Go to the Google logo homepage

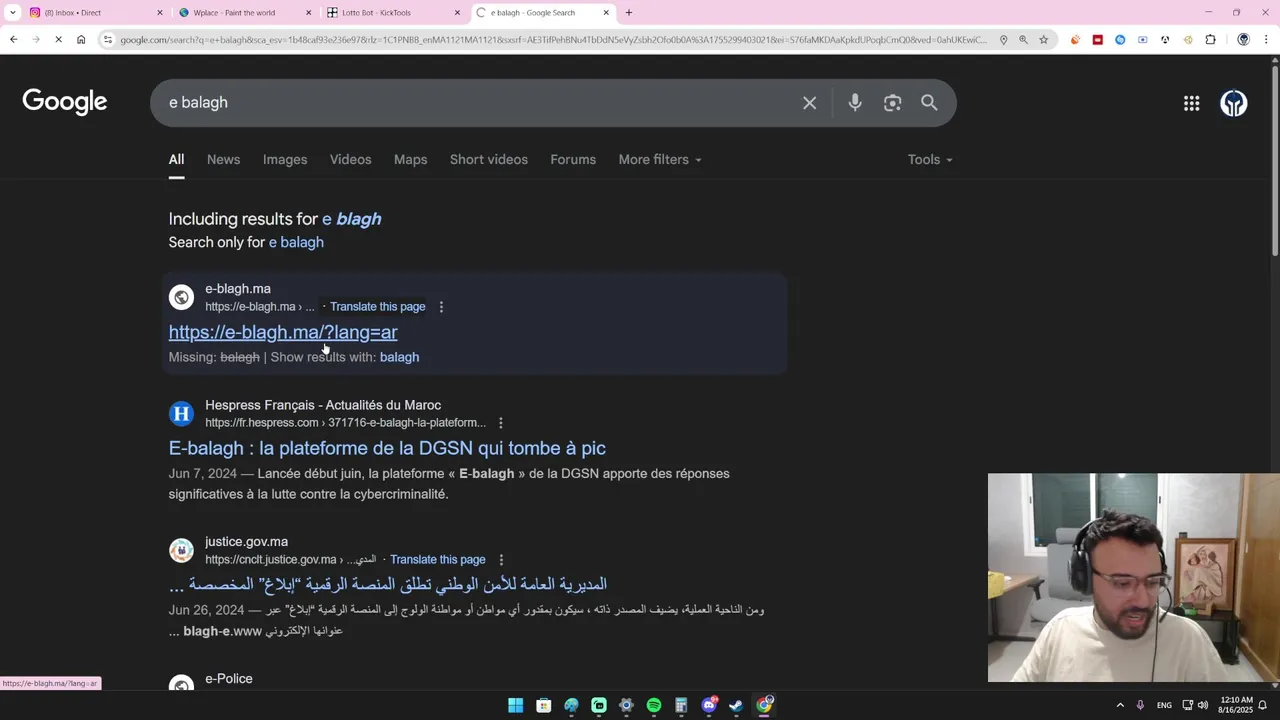click(x=65, y=101)
